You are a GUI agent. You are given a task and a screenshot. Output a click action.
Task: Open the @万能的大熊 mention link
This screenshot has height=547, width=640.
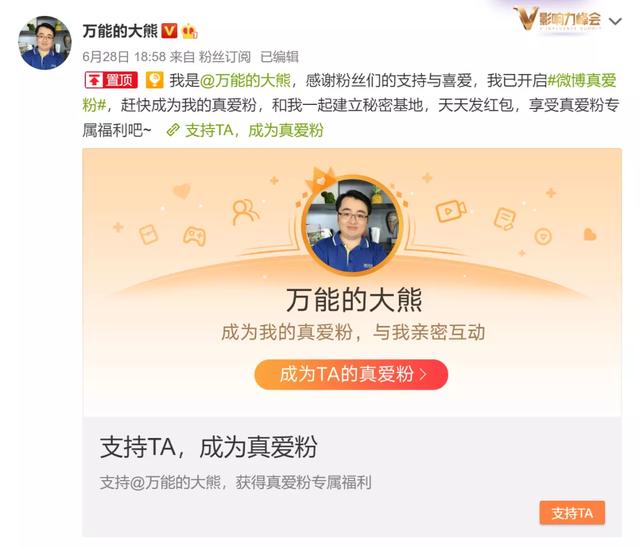[245, 80]
